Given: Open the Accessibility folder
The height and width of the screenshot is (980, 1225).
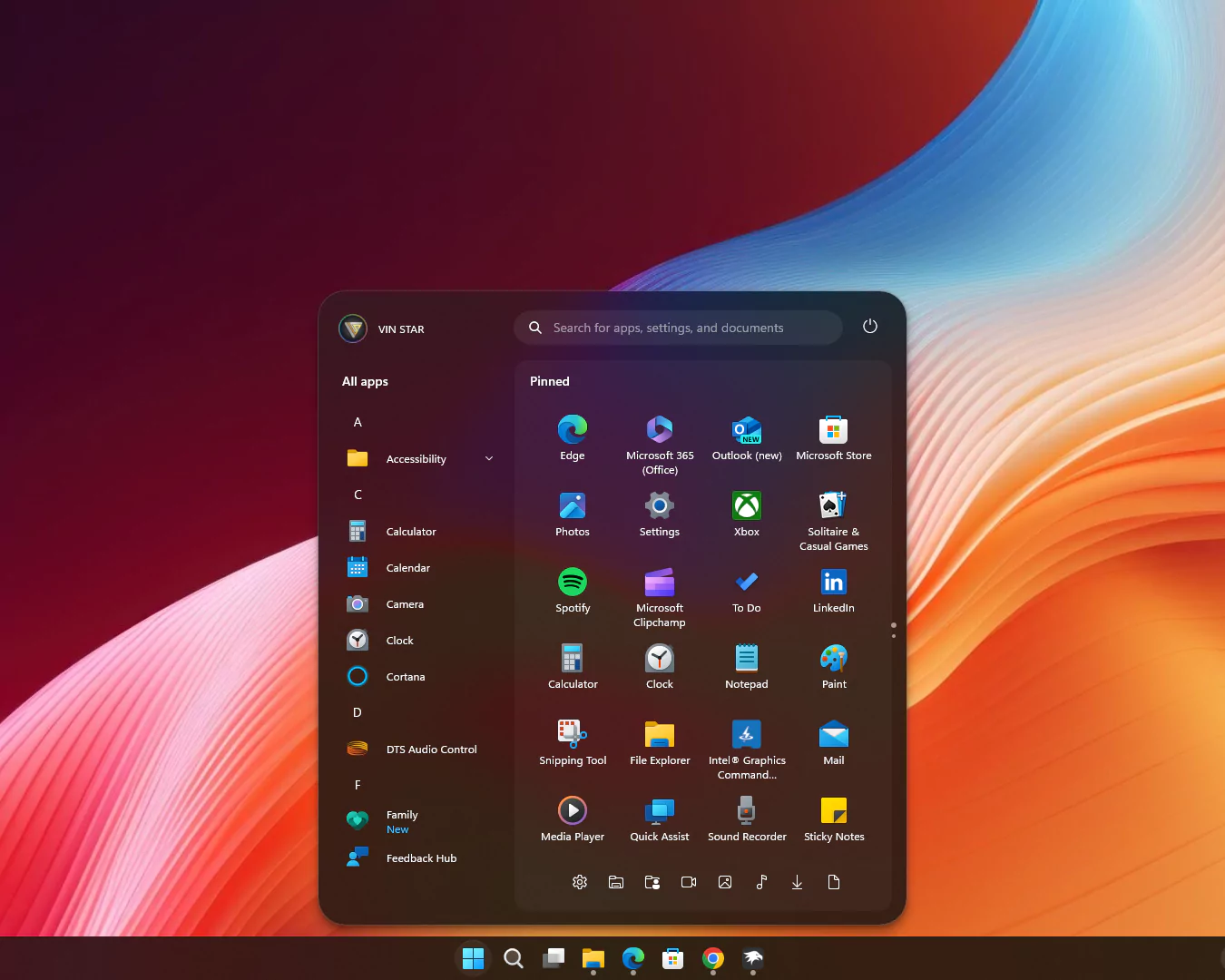Looking at the screenshot, I should (x=418, y=459).
